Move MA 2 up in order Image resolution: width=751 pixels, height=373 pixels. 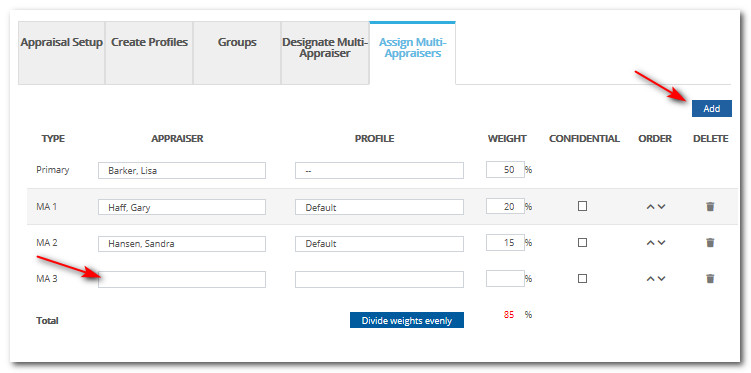pyautogui.click(x=650, y=243)
